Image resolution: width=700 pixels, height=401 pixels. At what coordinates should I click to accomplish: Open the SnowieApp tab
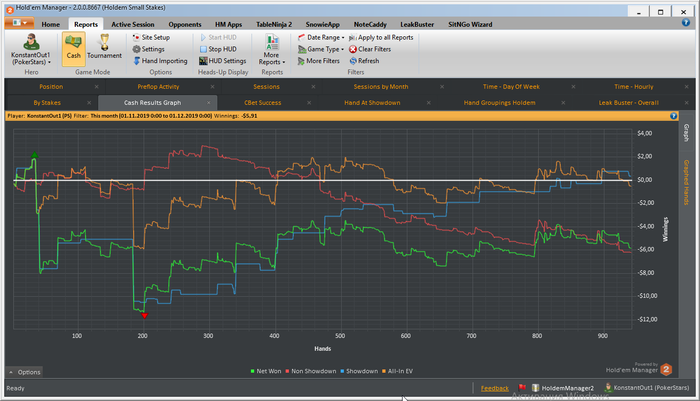[x=322, y=25]
